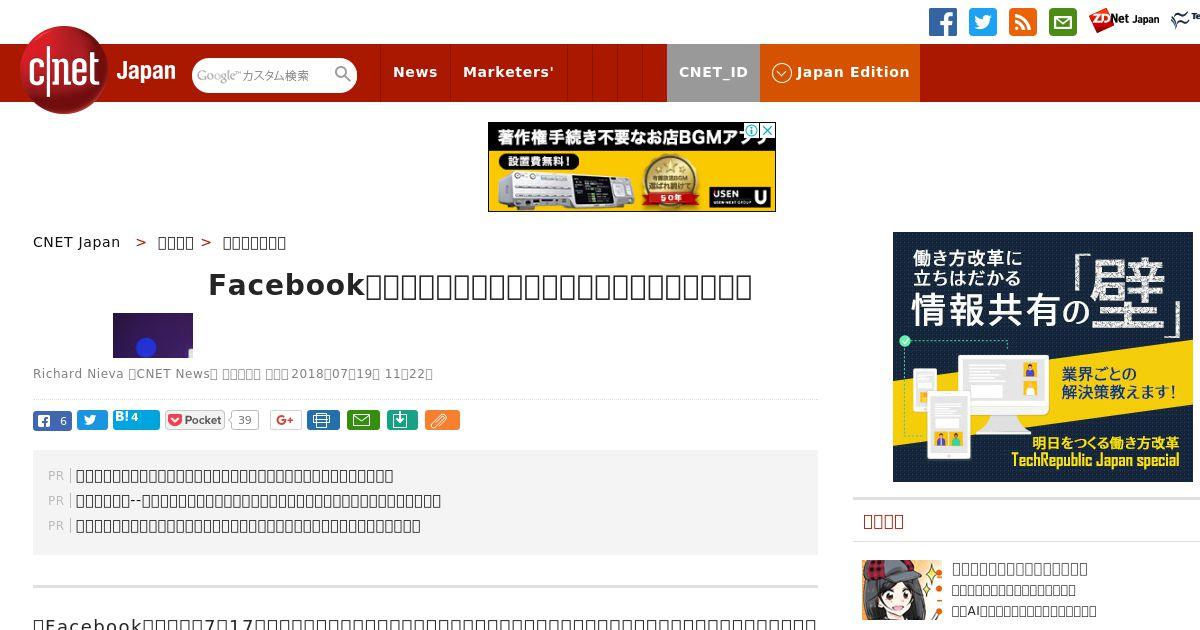
Task: Click author name Richard Nieva
Action: 77,374
